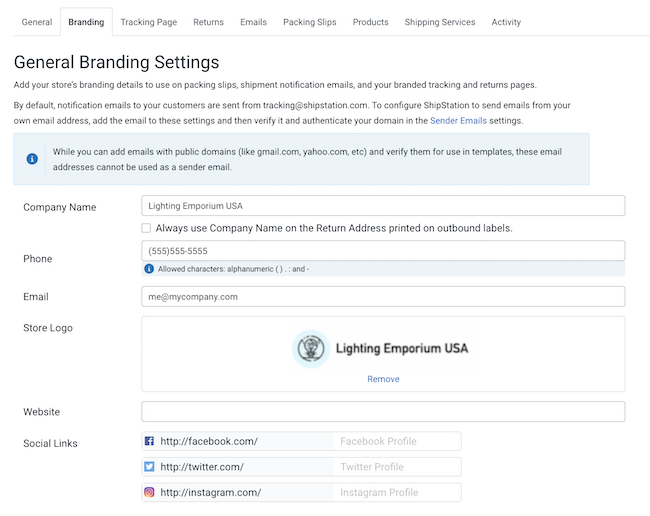Screen dimensions: 650x516
Task: Click the http://instagram.com/ prefix text
Action: [x=211, y=492]
